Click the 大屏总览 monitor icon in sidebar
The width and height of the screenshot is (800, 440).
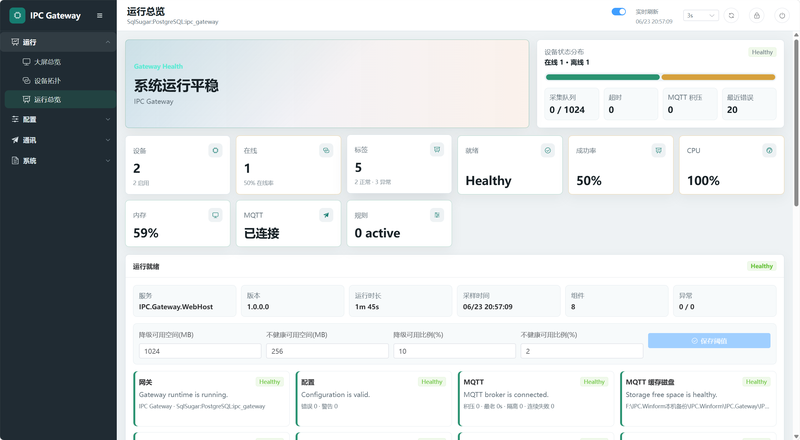click(26, 62)
